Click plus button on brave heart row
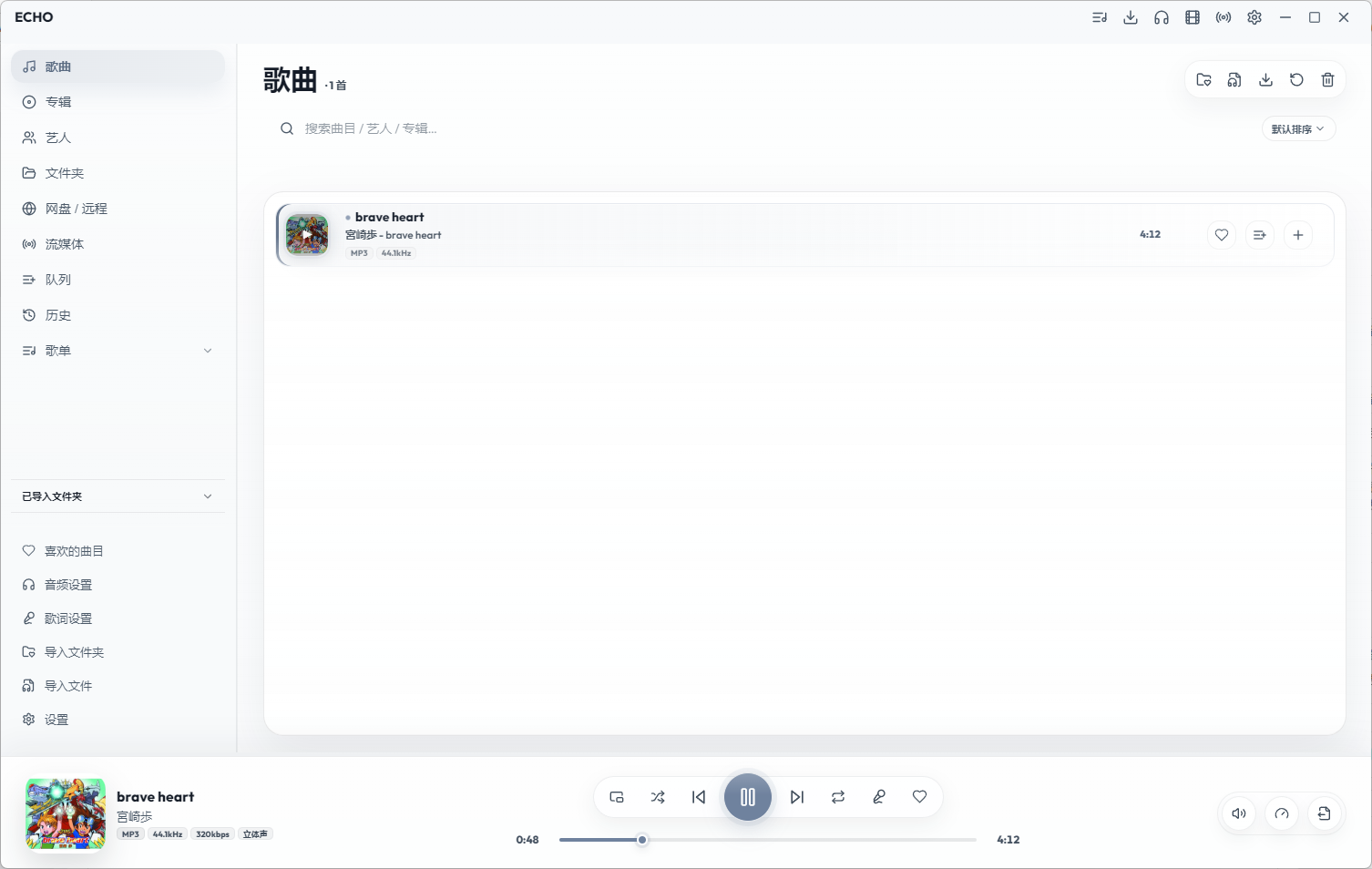Viewport: 1372px width, 869px height. (1298, 235)
